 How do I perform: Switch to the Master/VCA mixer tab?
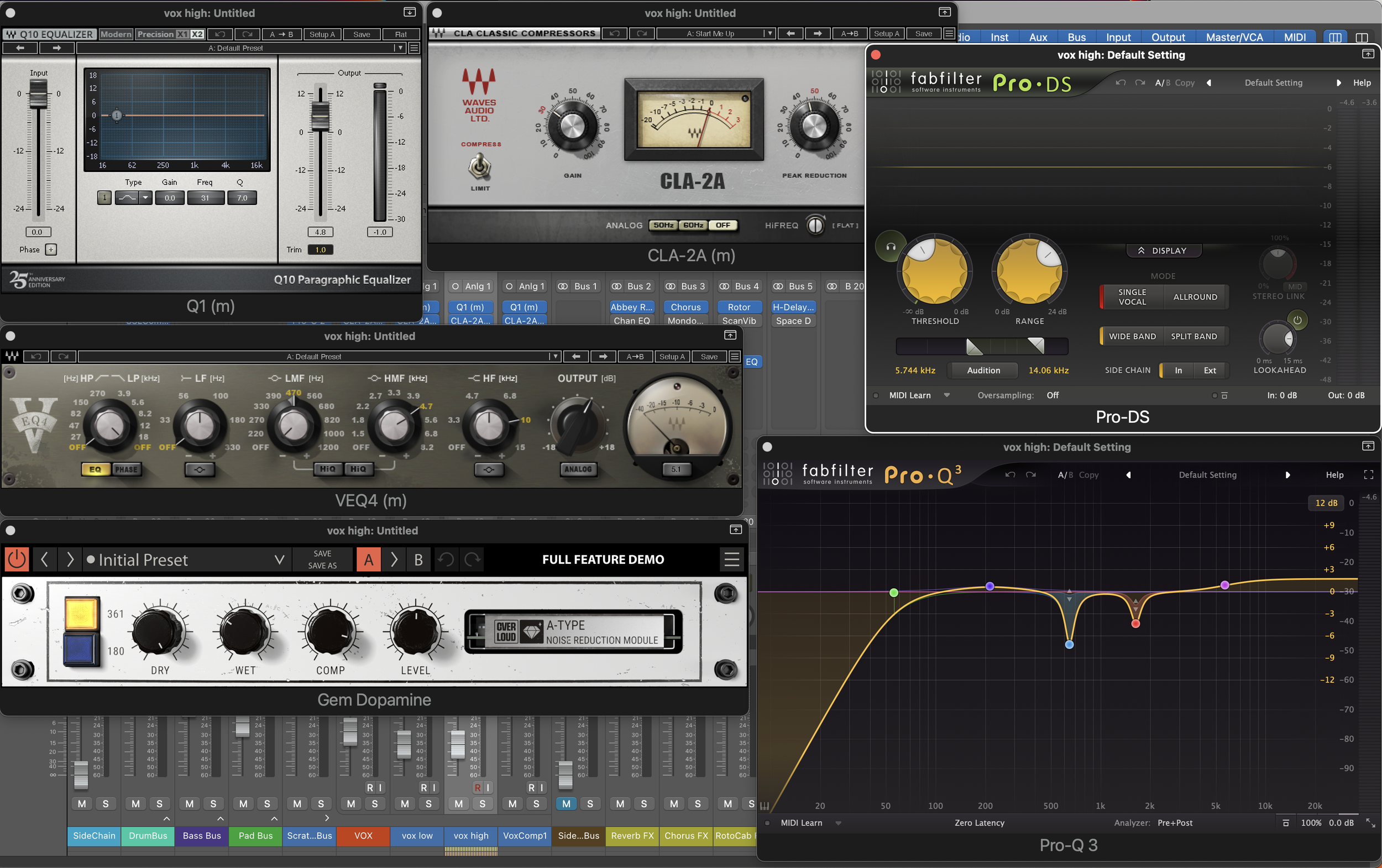click(x=1234, y=37)
